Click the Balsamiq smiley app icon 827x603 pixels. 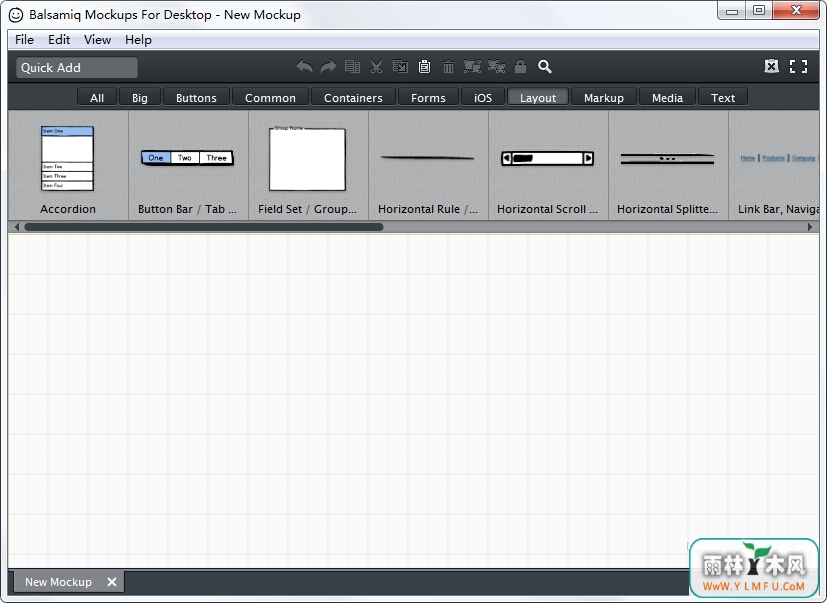[16, 15]
